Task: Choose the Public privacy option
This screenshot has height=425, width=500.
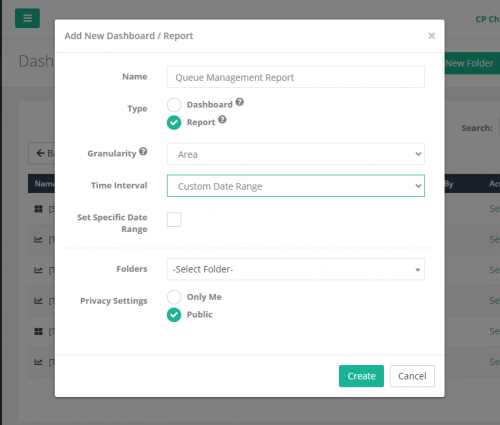Action: [174, 315]
